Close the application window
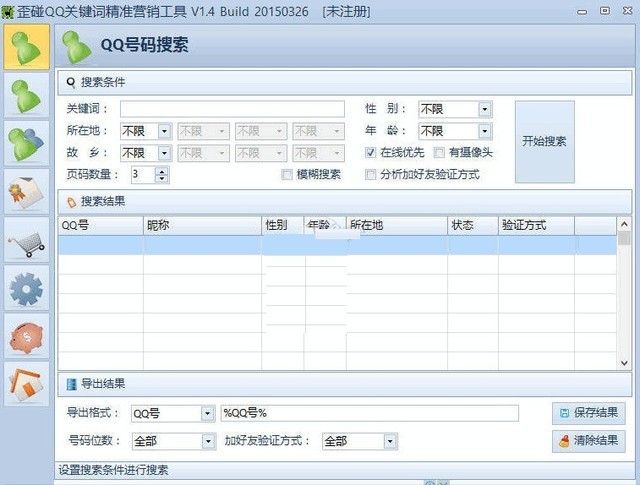 628,11
